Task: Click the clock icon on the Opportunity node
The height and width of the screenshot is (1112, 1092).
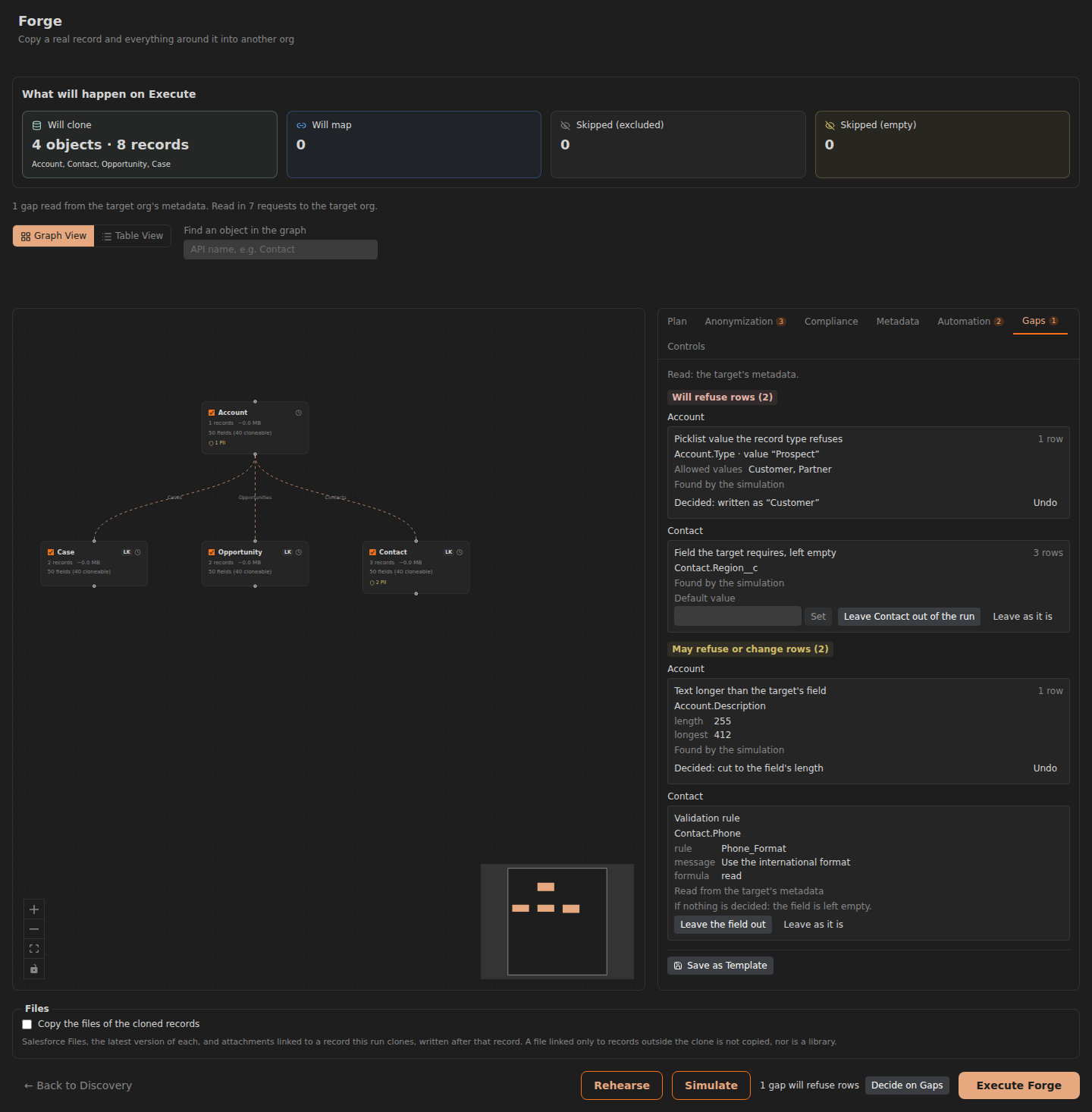Action: [x=299, y=552]
